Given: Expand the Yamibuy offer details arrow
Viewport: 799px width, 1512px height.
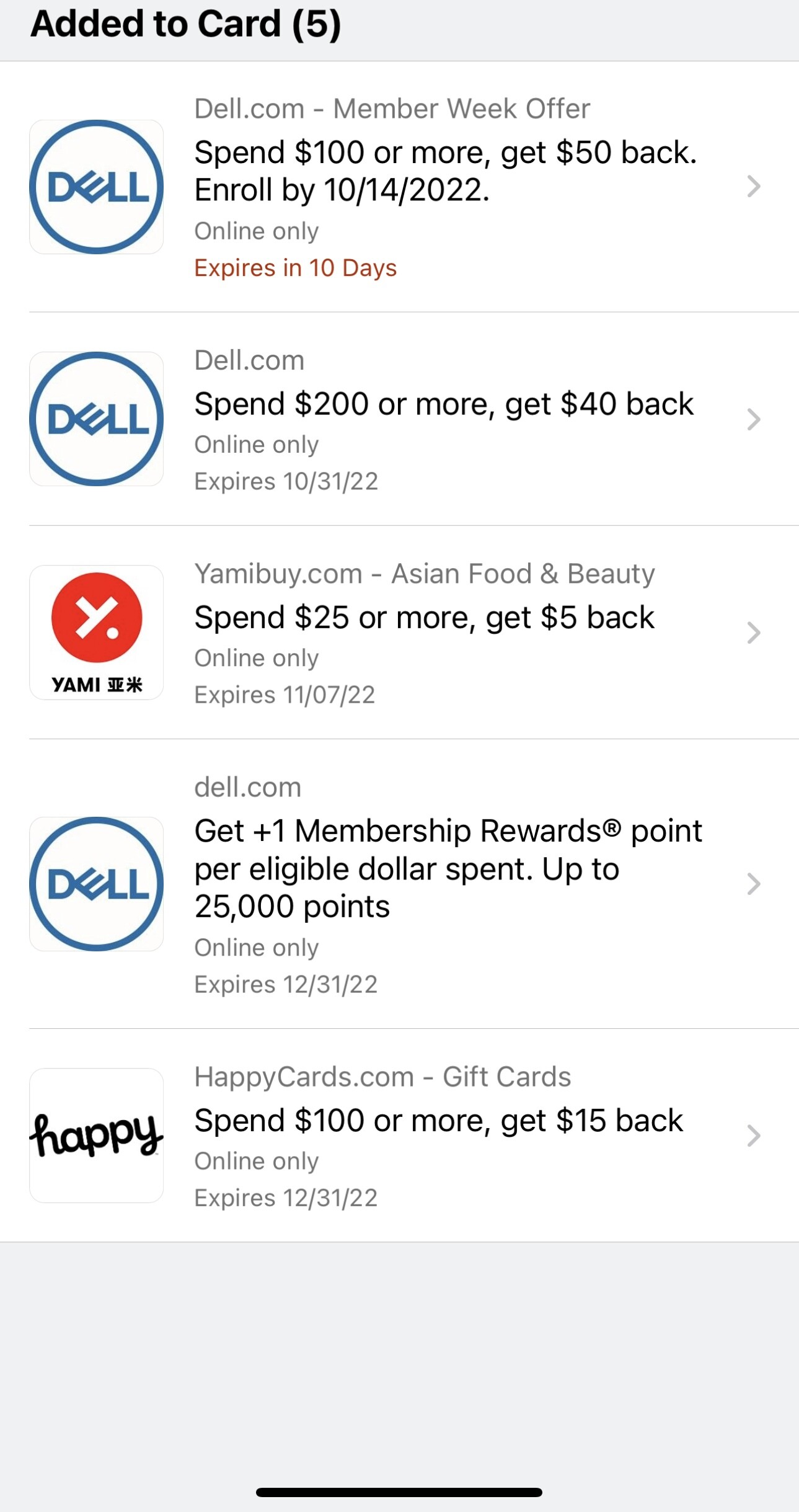Looking at the screenshot, I should 753,633.
